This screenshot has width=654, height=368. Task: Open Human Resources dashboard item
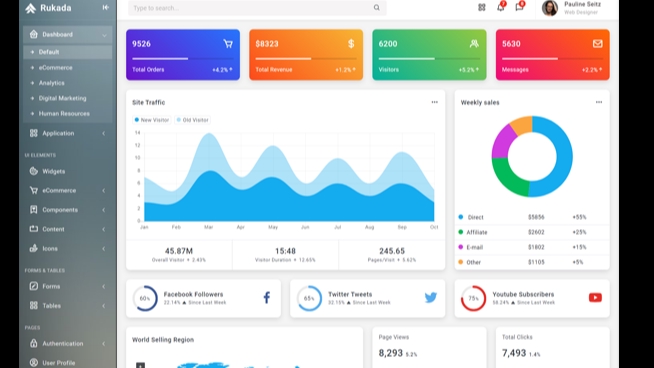point(68,113)
